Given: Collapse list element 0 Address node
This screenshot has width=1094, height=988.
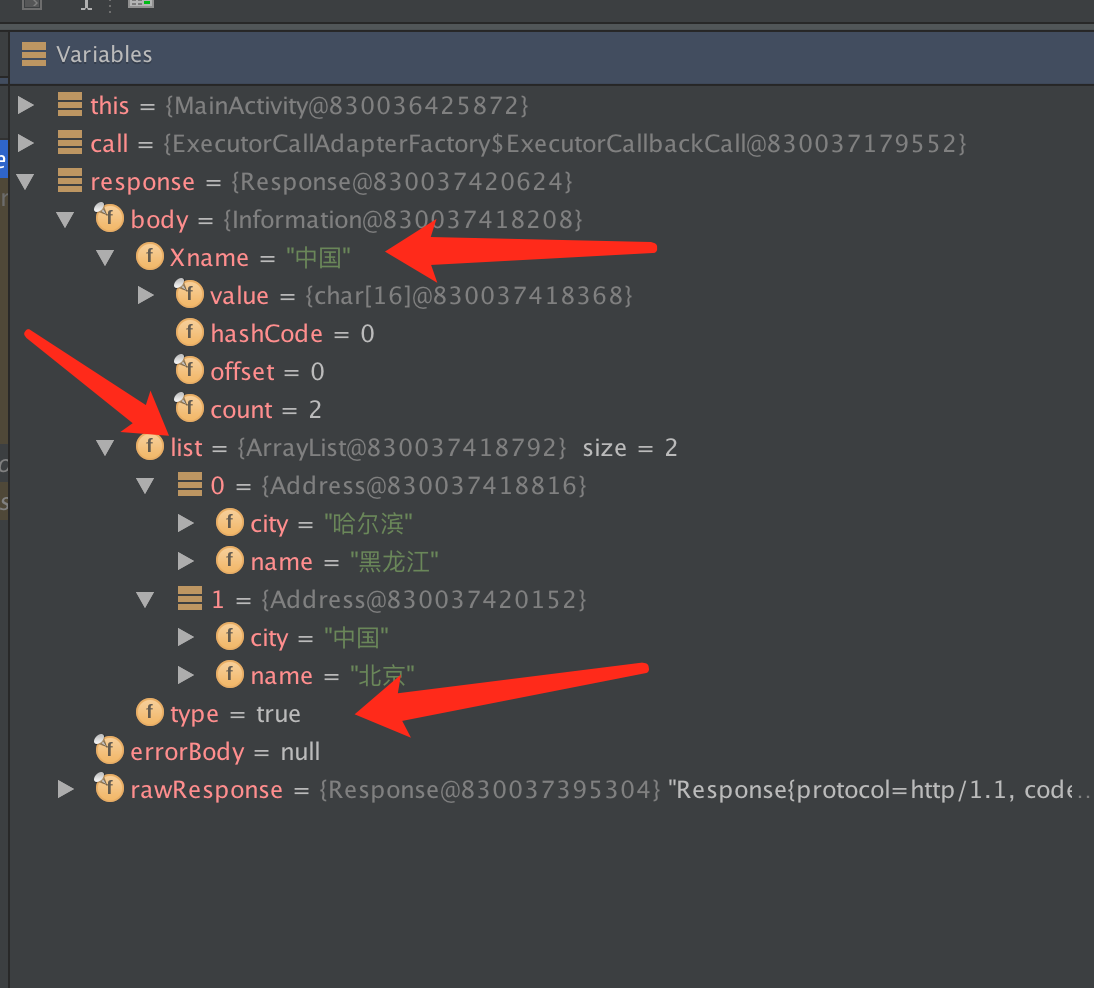Looking at the screenshot, I should (x=146, y=486).
